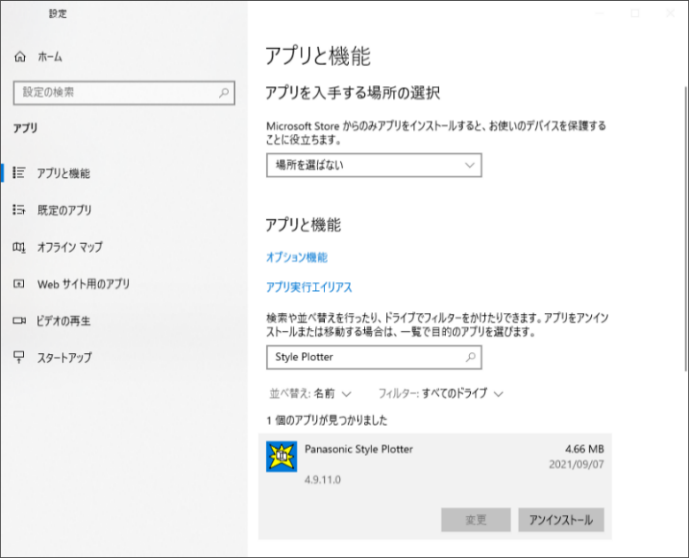This screenshot has height=558, width=689.
Task: Click the Panasonic Style Plotter app icon
Action: 282,456
